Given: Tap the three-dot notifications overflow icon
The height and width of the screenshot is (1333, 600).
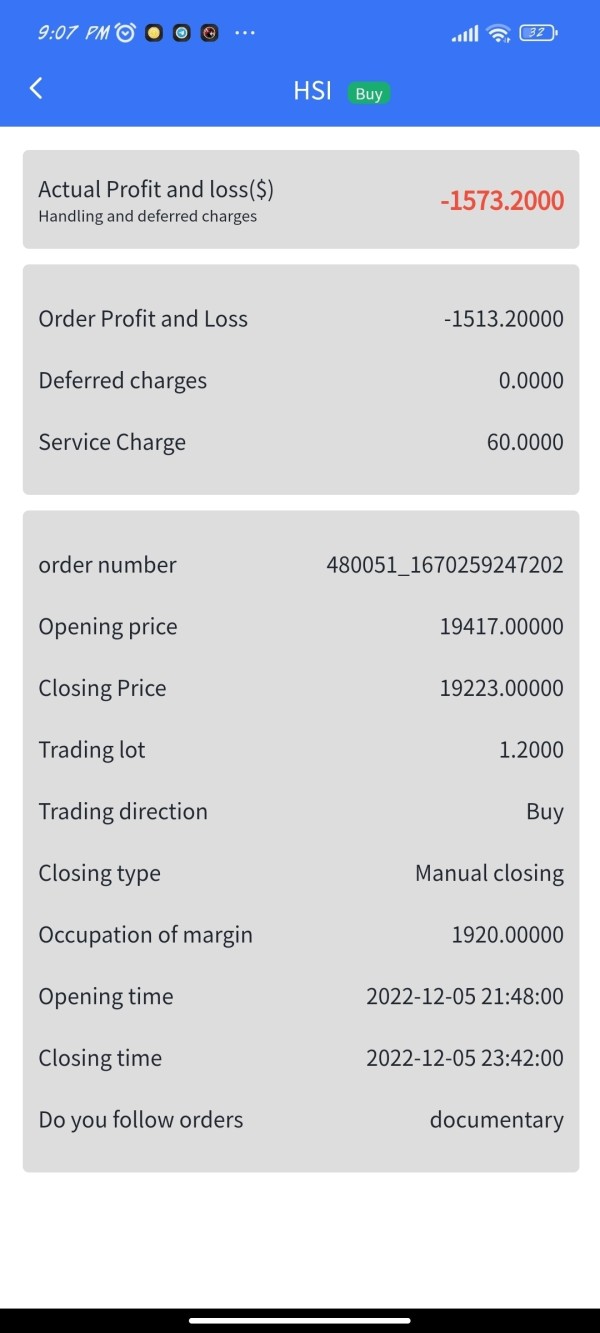Looking at the screenshot, I should [245, 33].
